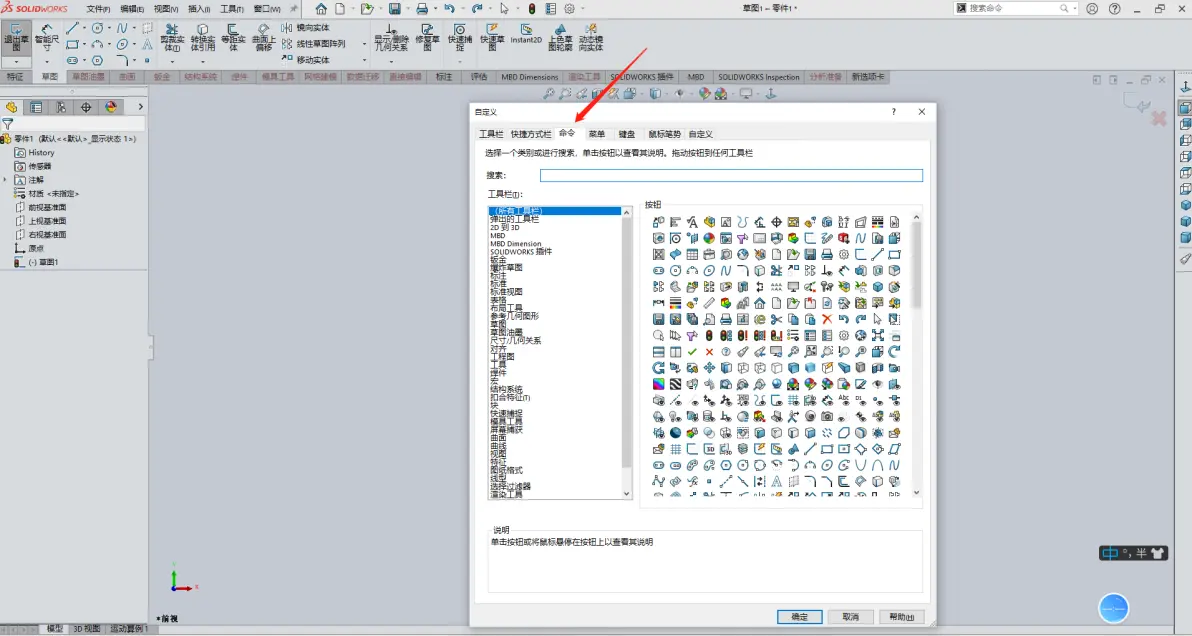Select the Offset Entities (等距实体) tool
Viewport: 1192px width, 636px height.
pos(233,37)
